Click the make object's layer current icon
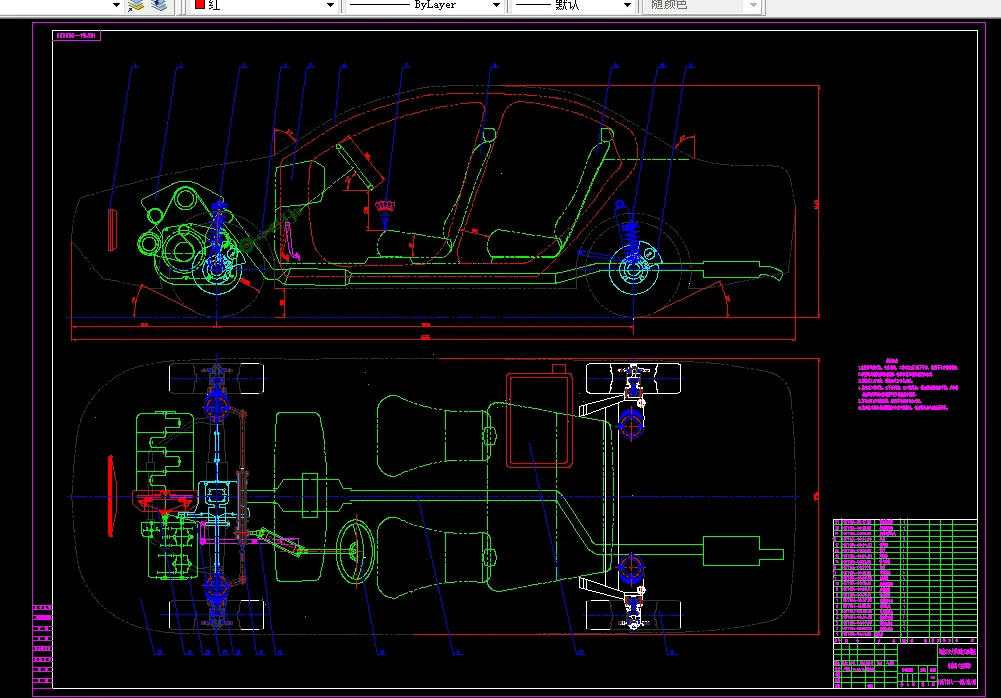1001x698 pixels. [136, 5]
